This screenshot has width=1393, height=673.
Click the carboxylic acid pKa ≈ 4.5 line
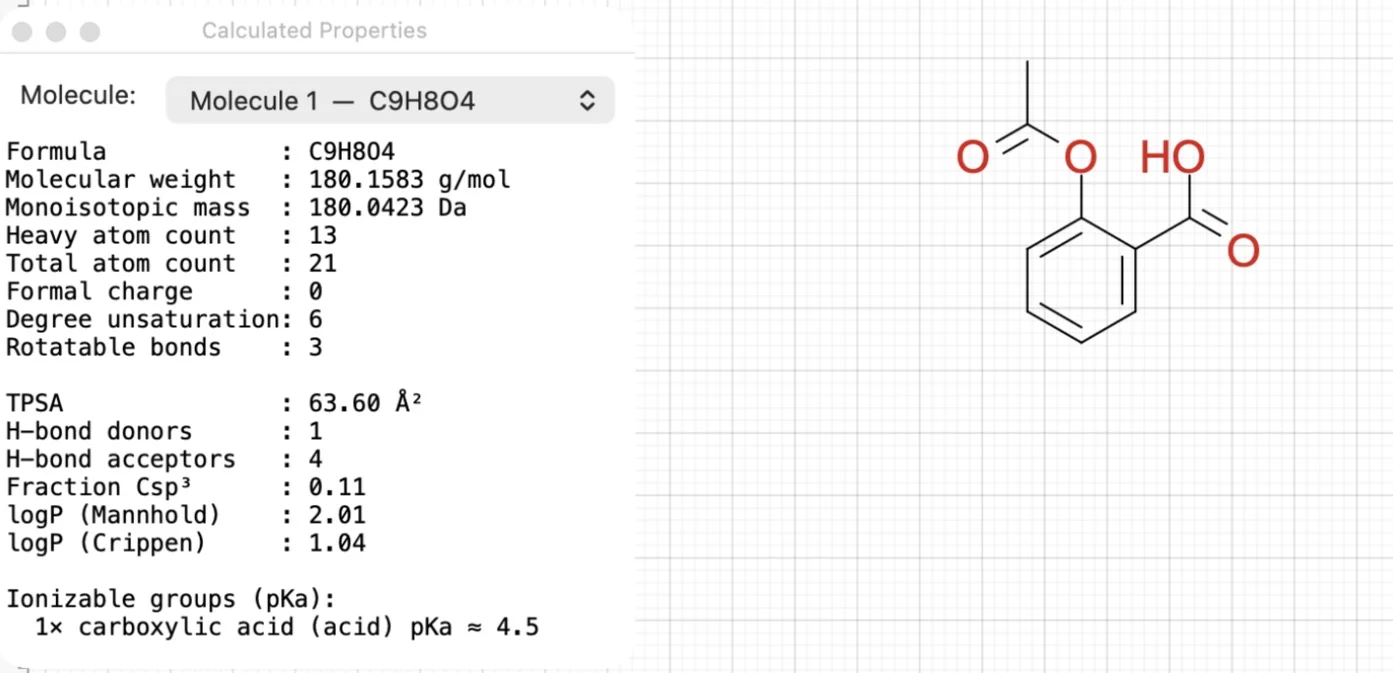288,627
